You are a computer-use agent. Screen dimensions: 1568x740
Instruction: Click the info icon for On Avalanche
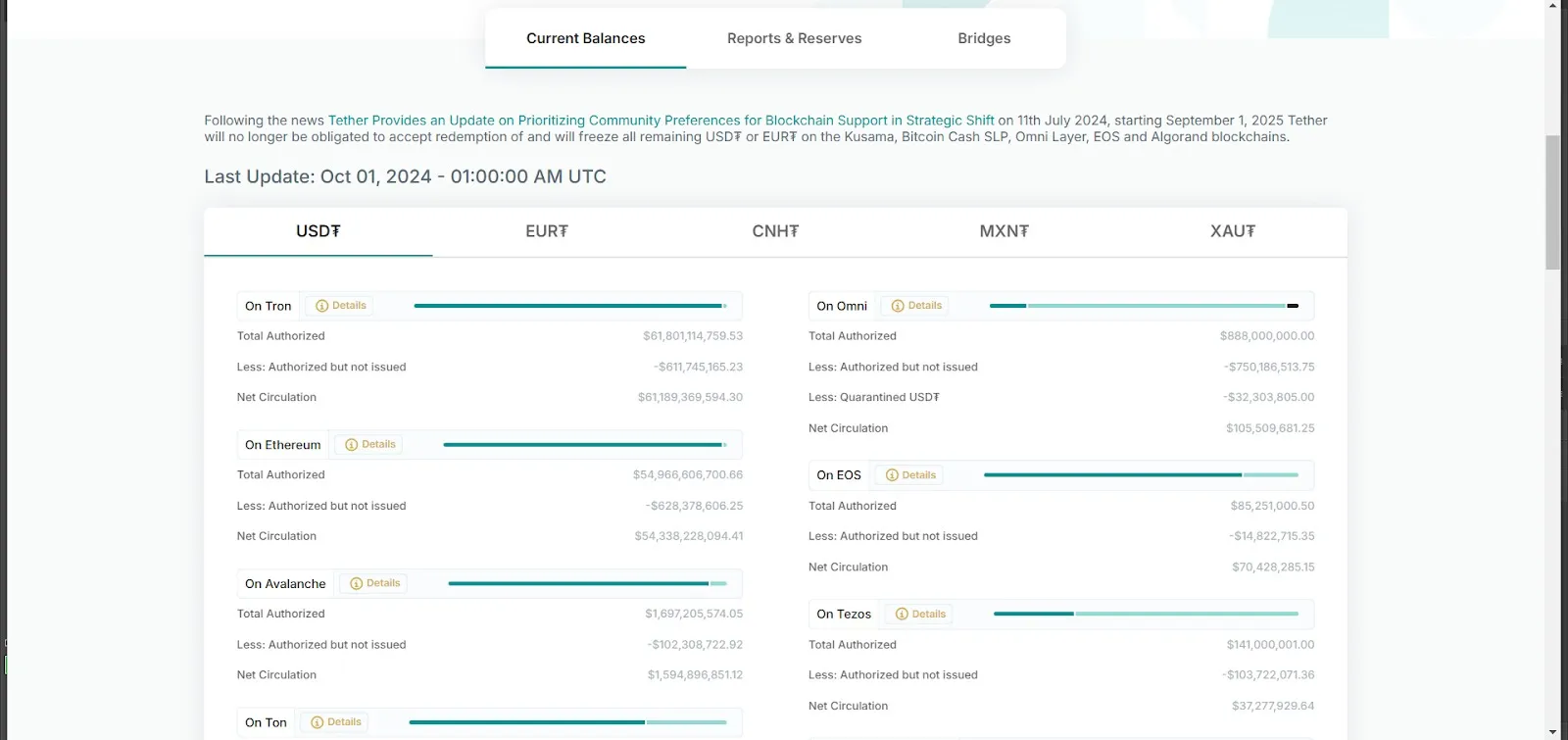pyautogui.click(x=356, y=583)
